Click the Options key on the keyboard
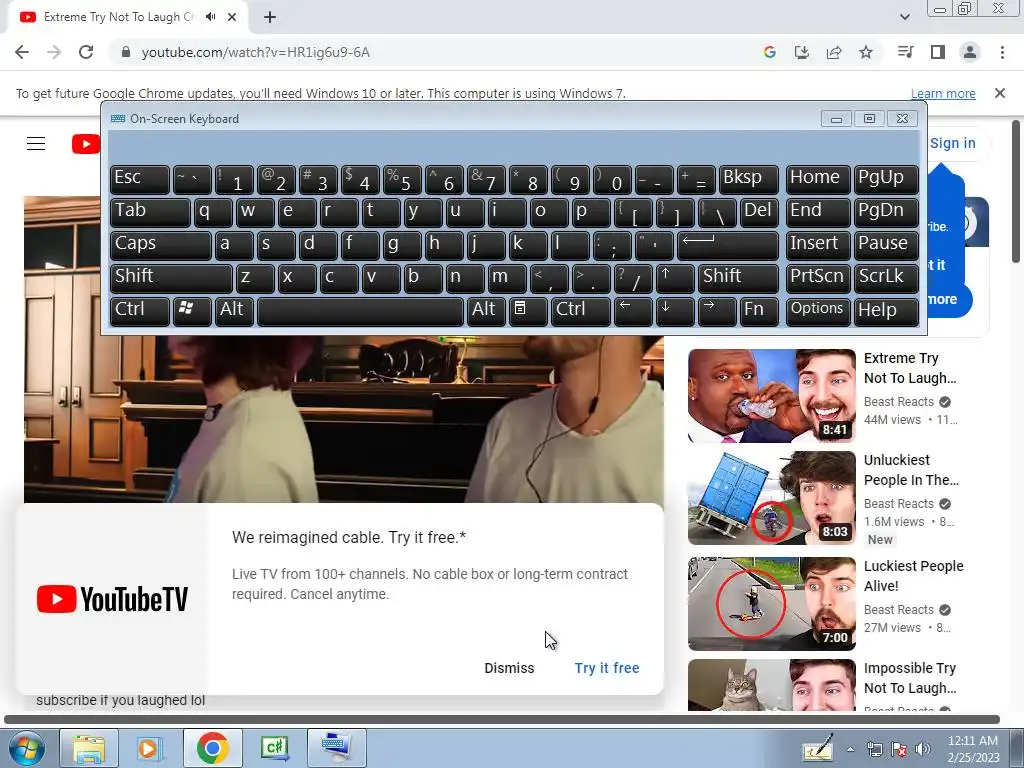Image resolution: width=1024 pixels, height=768 pixels. coord(818,310)
